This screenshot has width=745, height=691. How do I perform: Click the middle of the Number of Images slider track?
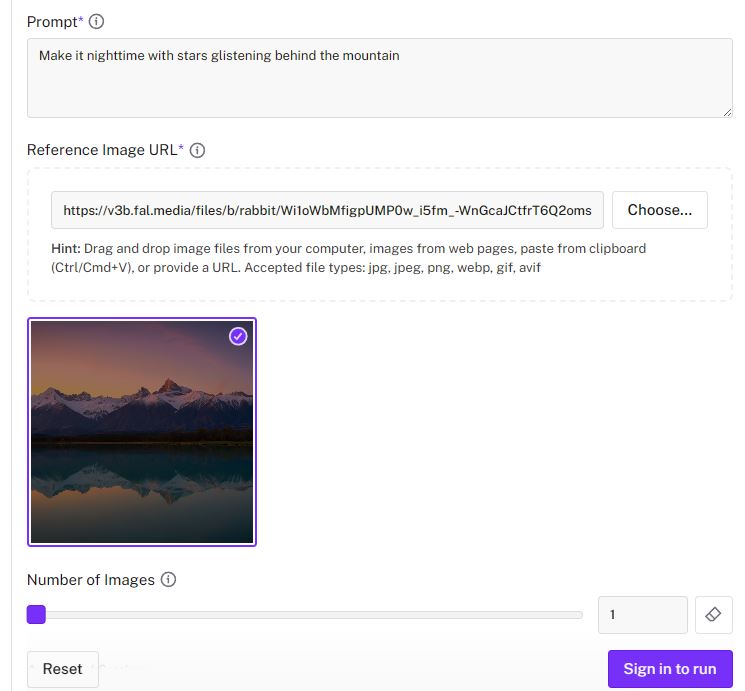pyautogui.click(x=310, y=615)
